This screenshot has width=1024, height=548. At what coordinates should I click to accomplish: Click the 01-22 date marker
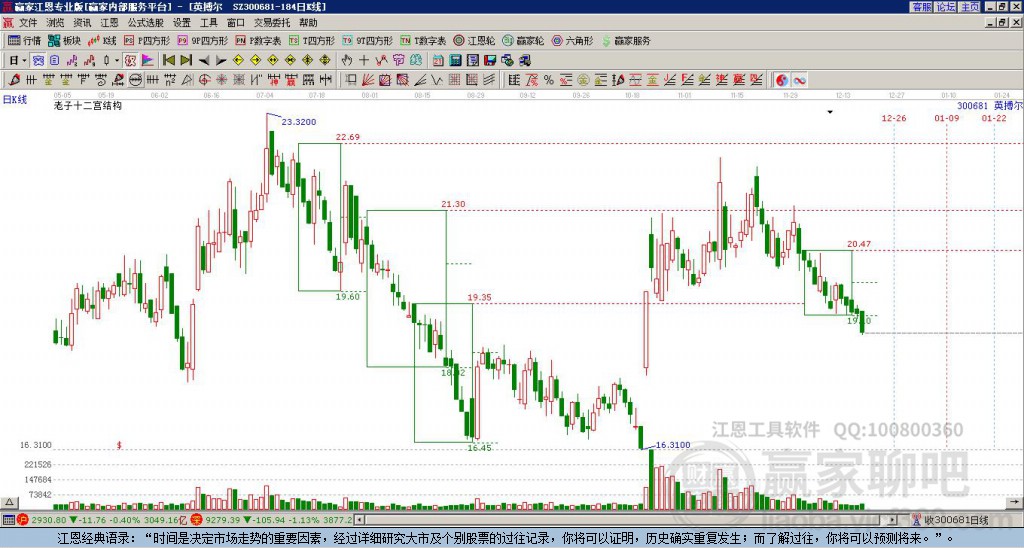click(x=994, y=118)
